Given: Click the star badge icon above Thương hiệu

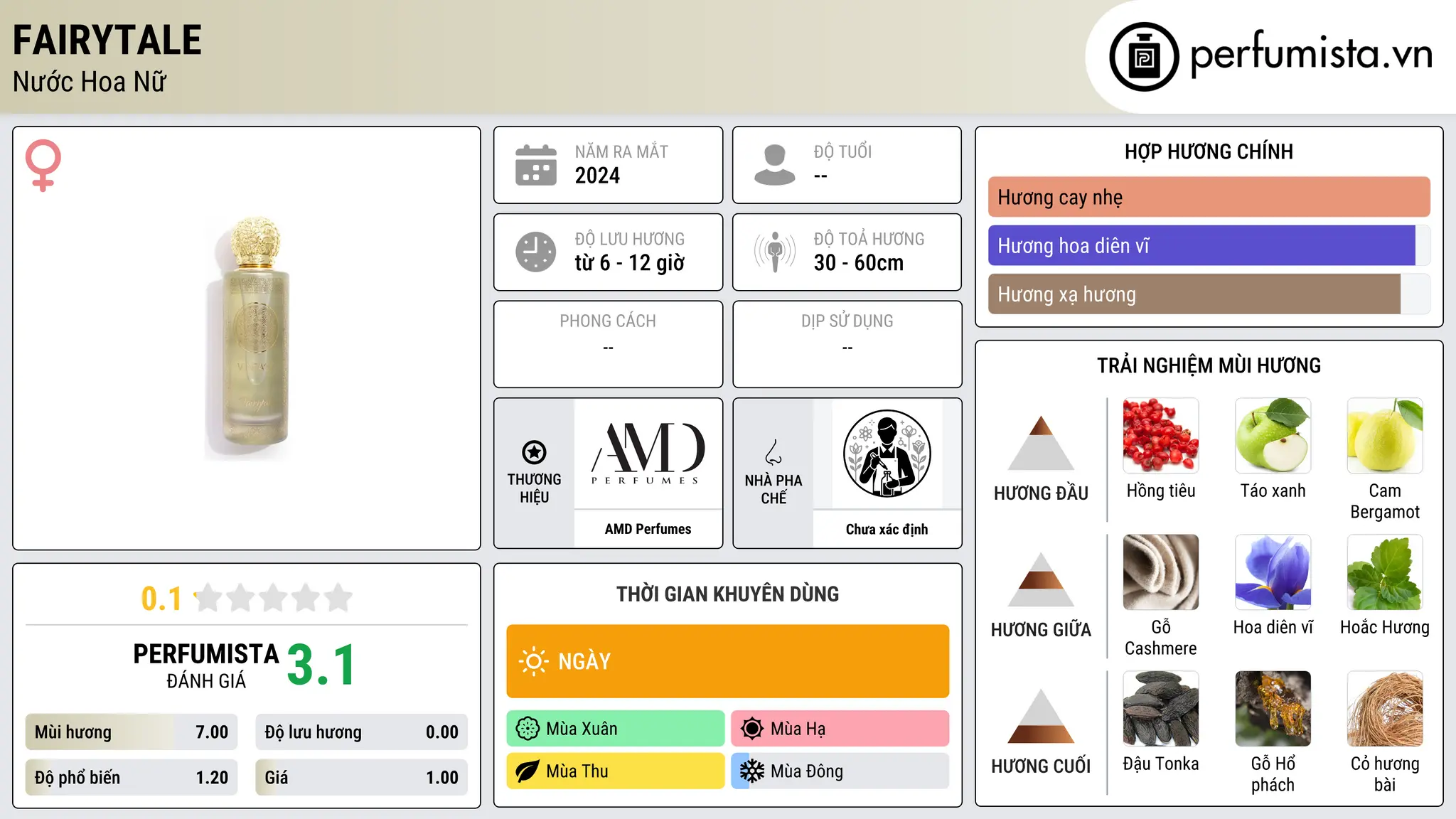Looking at the screenshot, I should pyautogui.click(x=534, y=452).
